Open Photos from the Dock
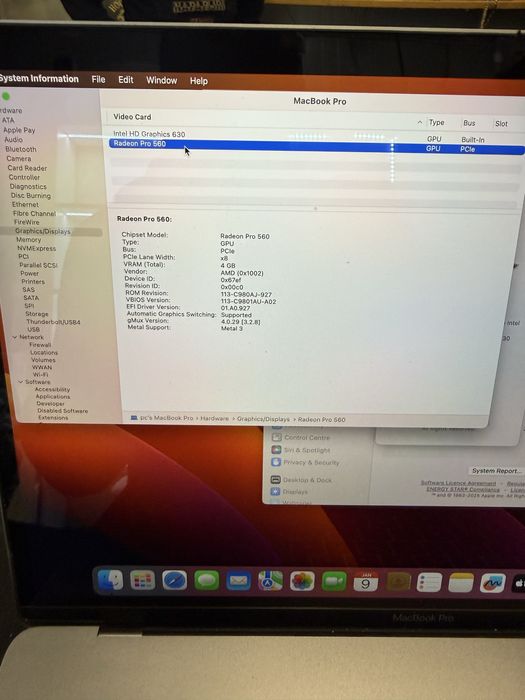 pyautogui.click(x=302, y=582)
